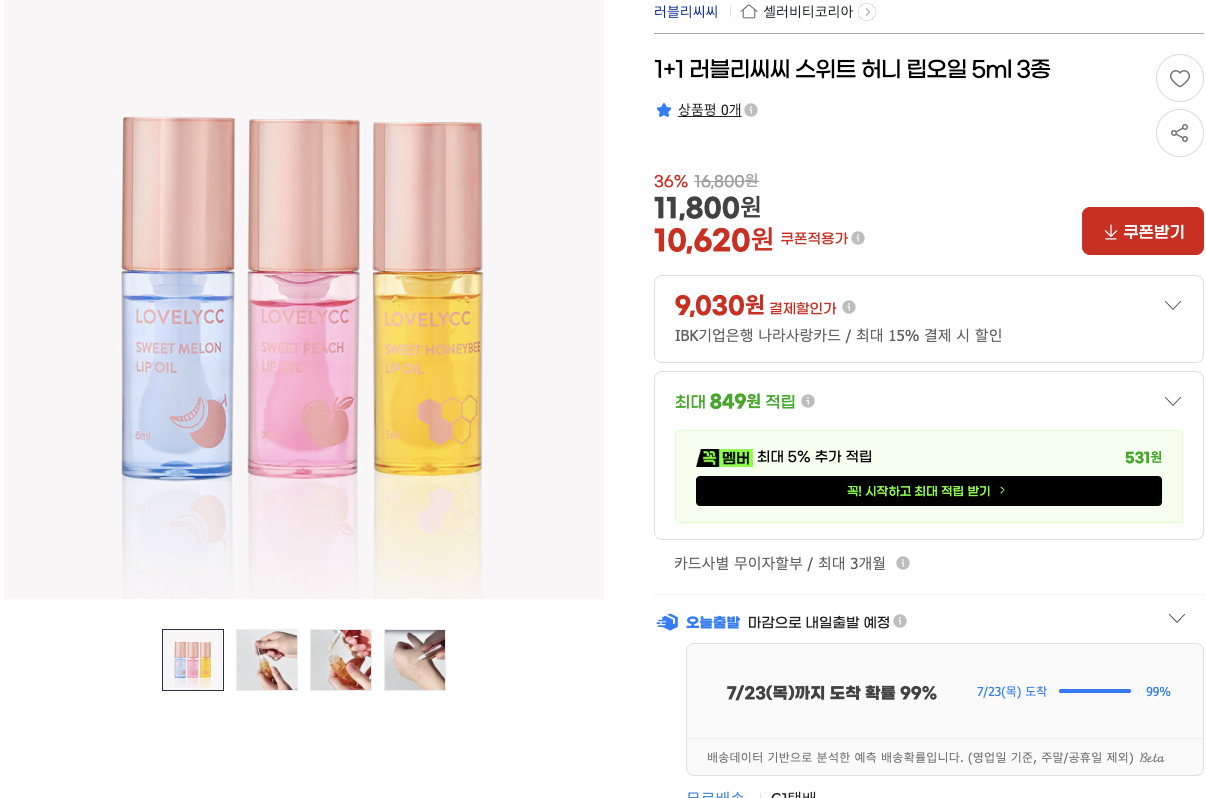1206x798 pixels.
Task: Click the share icon button
Action: [1180, 133]
